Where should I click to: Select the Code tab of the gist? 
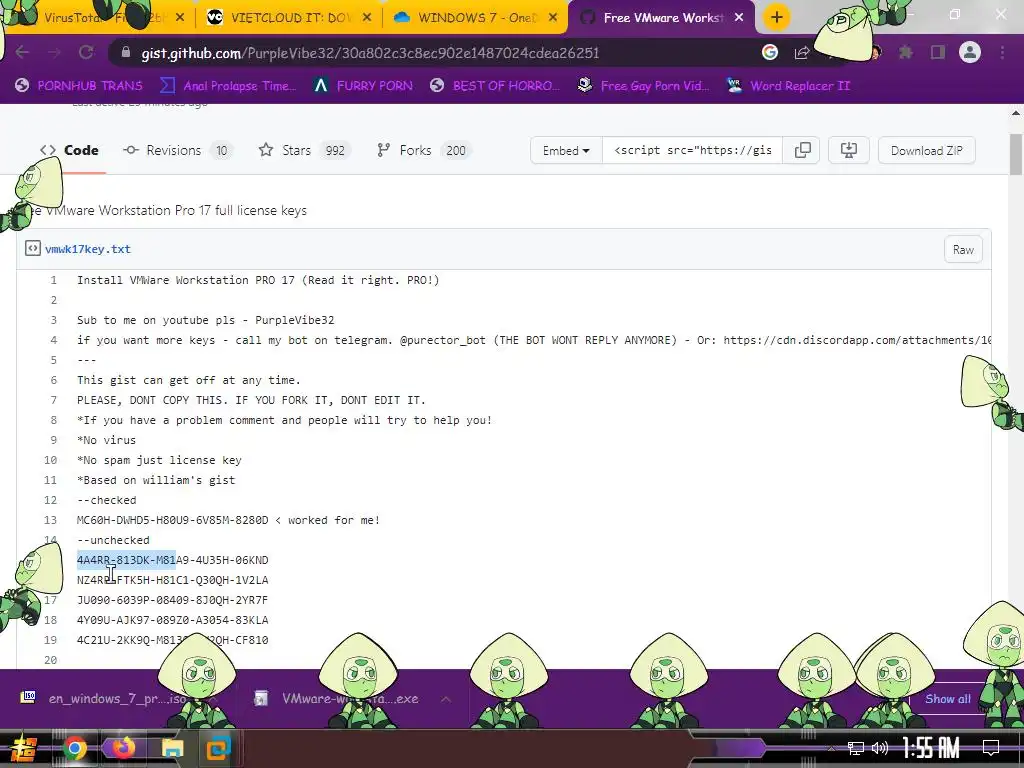click(x=69, y=150)
